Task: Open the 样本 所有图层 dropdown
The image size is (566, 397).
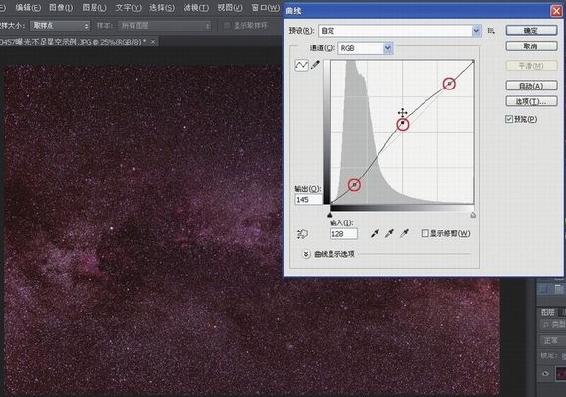Action: [165, 26]
